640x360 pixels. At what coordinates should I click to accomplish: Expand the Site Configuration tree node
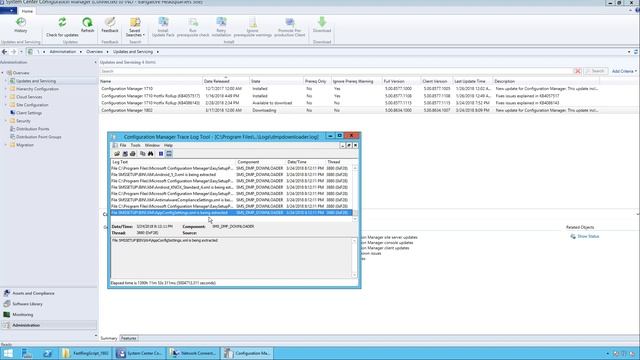tap(6, 105)
